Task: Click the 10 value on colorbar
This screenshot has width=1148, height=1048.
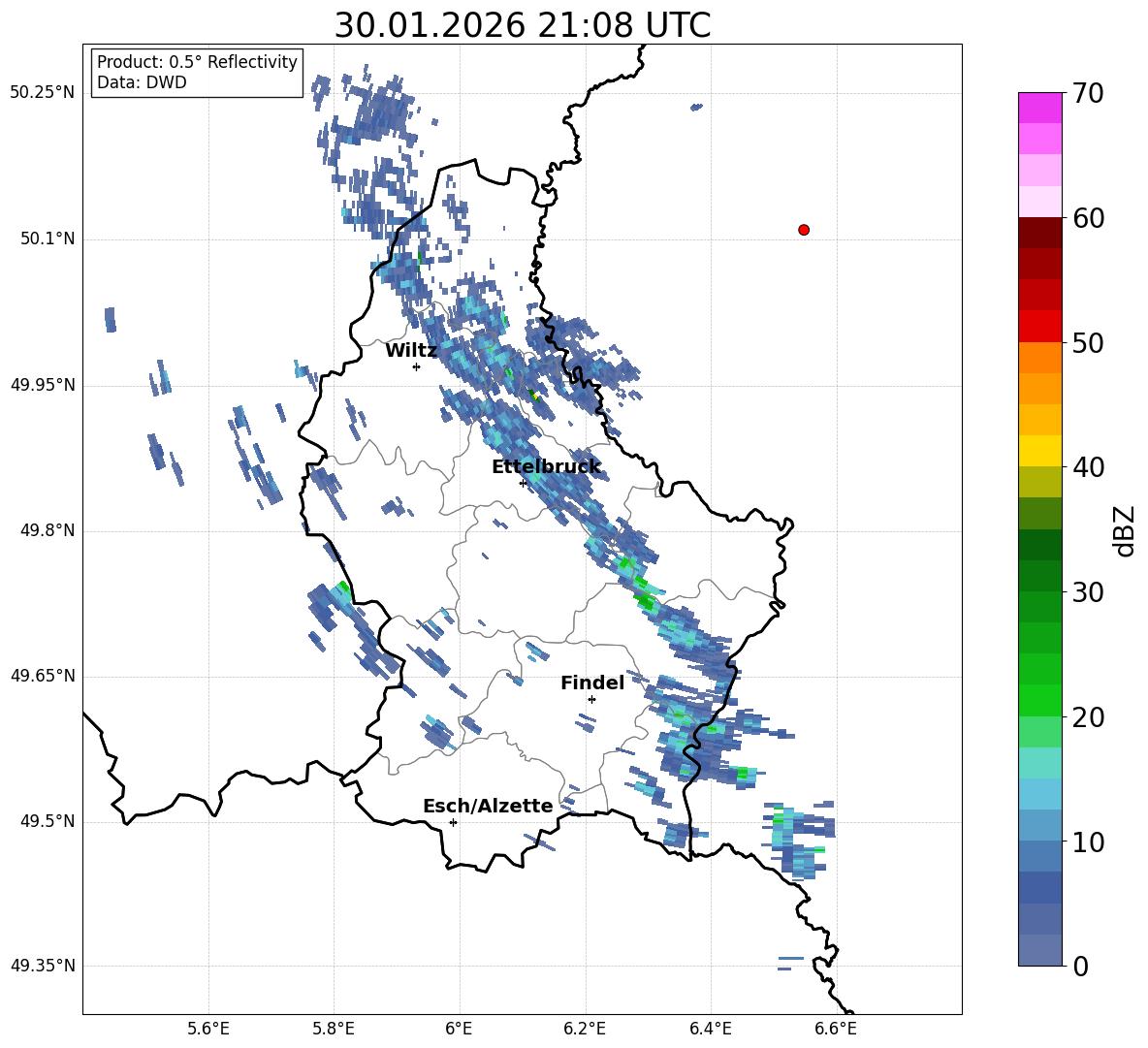Action: (1088, 842)
